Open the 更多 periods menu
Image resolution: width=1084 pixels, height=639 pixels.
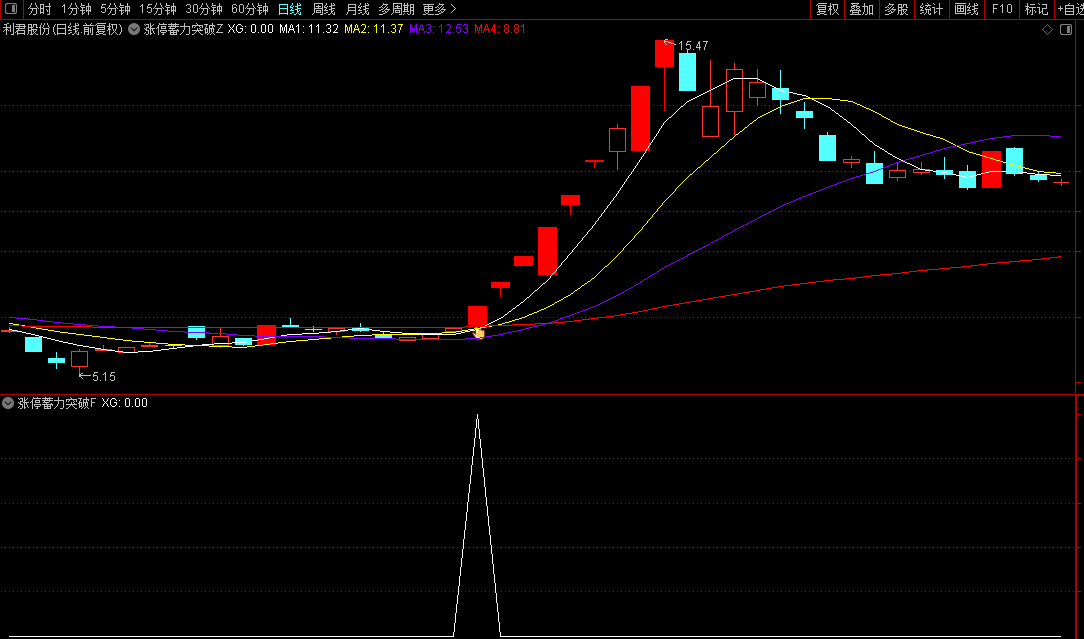pyautogui.click(x=439, y=9)
